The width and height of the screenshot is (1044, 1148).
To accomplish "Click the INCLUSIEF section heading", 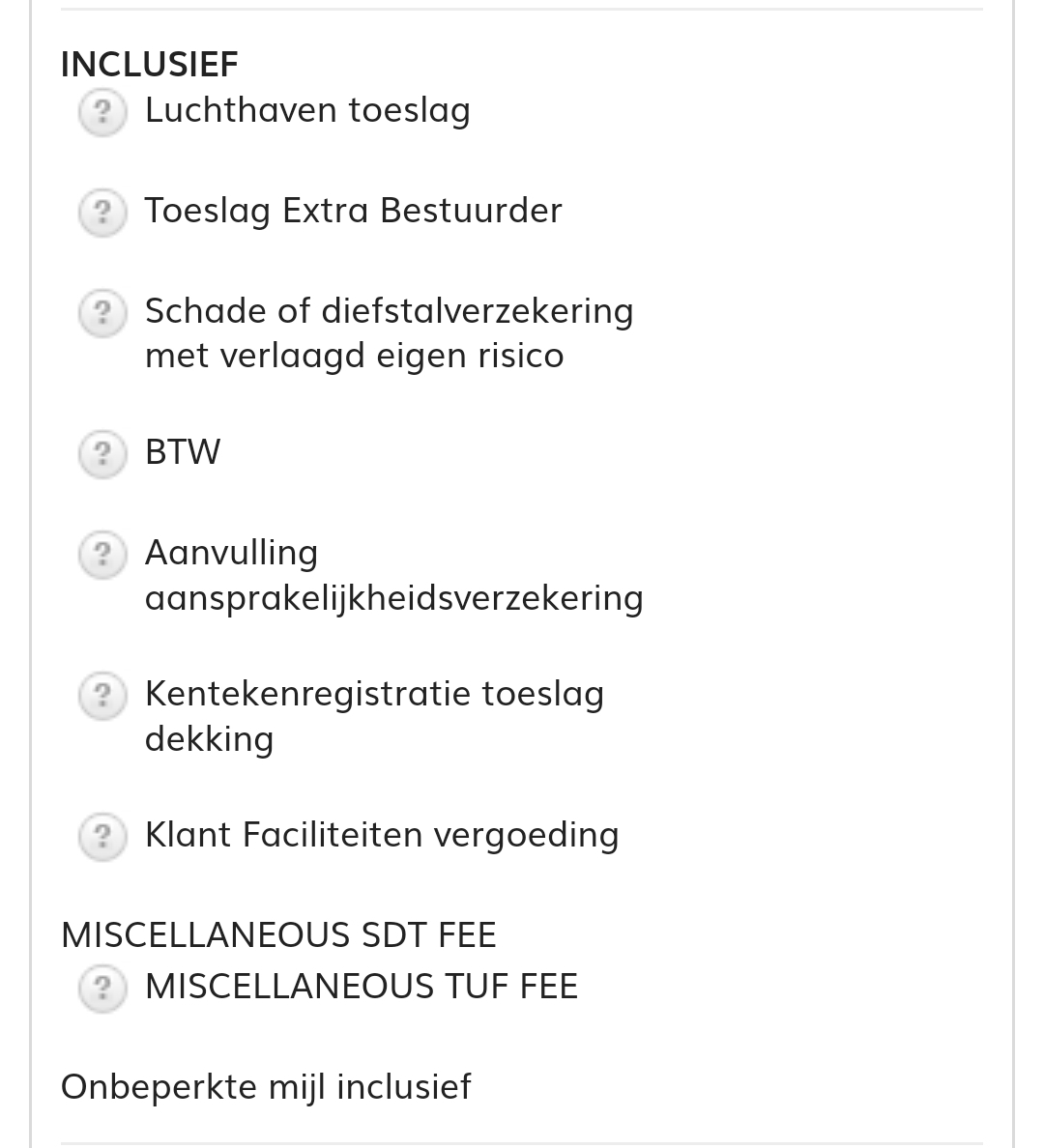I will pos(149,65).
